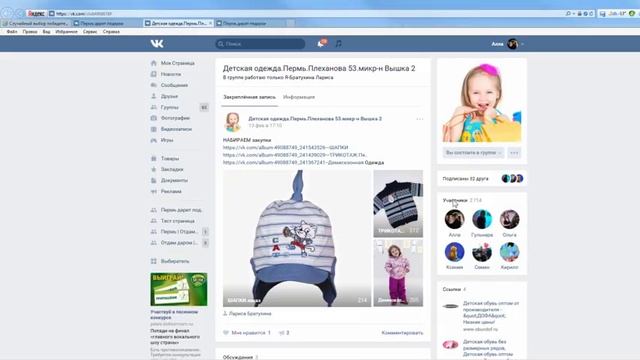Image resolution: width=640 pixels, height=360 pixels.
Task: Open member Ольга avatar
Action: (509, 219)
